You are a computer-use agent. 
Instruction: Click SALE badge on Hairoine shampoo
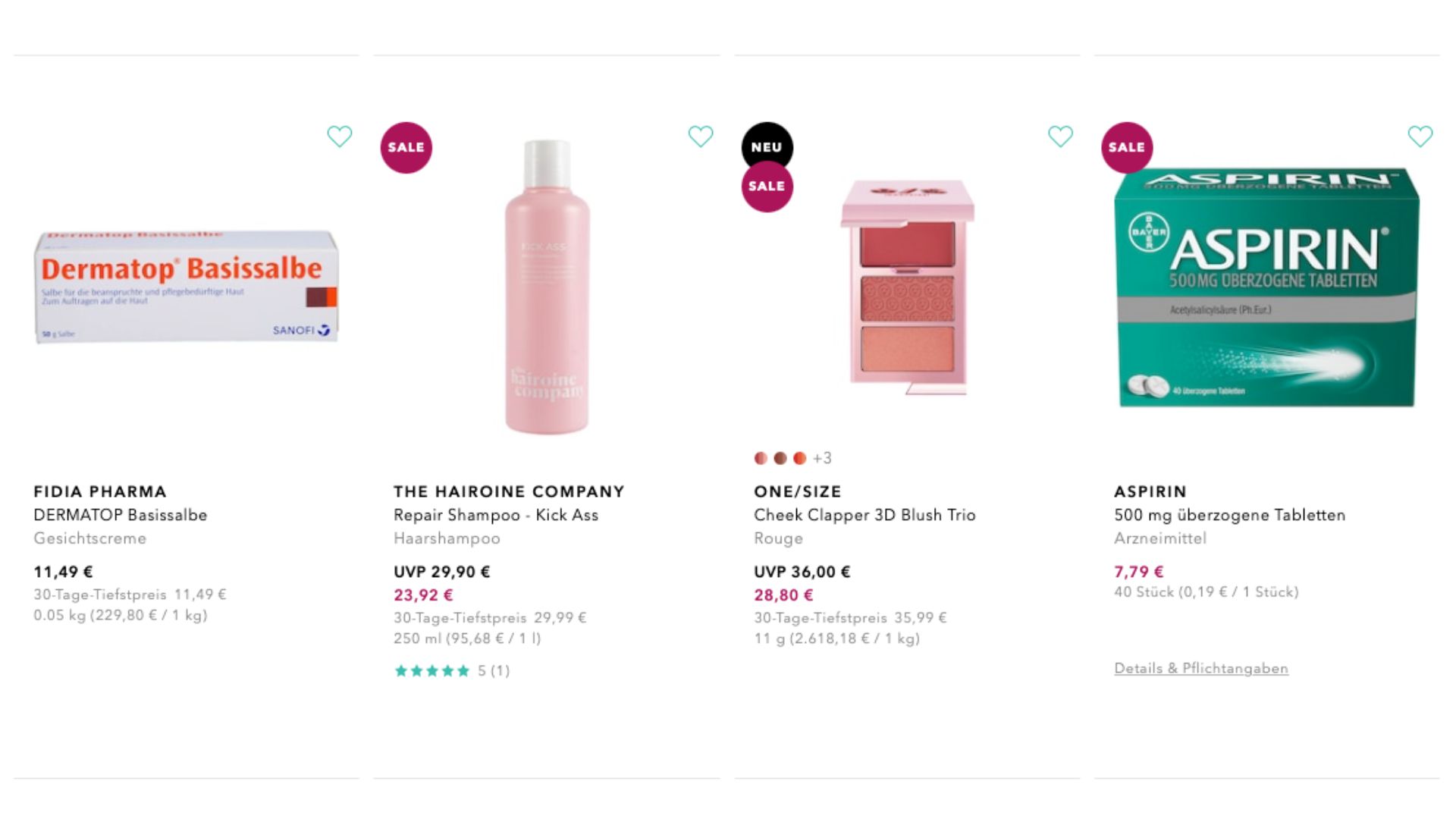tap(406, 148)
